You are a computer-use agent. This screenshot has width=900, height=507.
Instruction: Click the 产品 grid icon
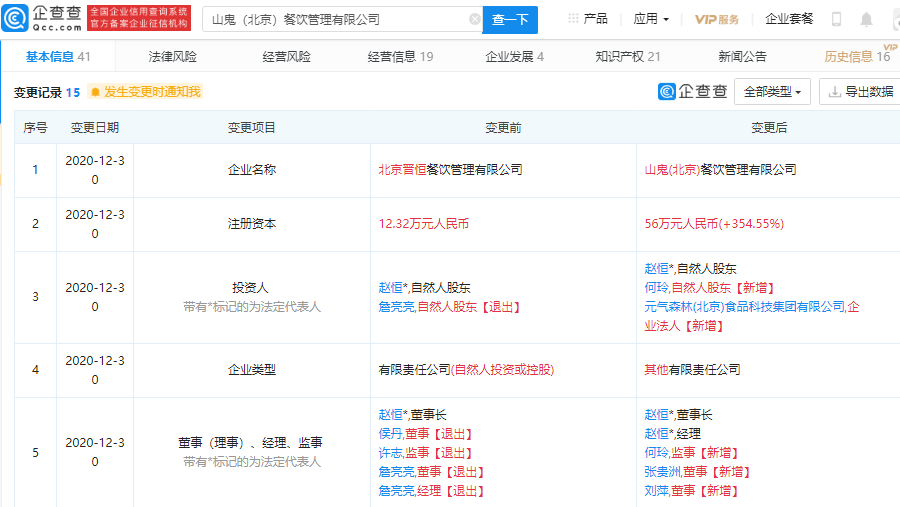pos(573,19)
